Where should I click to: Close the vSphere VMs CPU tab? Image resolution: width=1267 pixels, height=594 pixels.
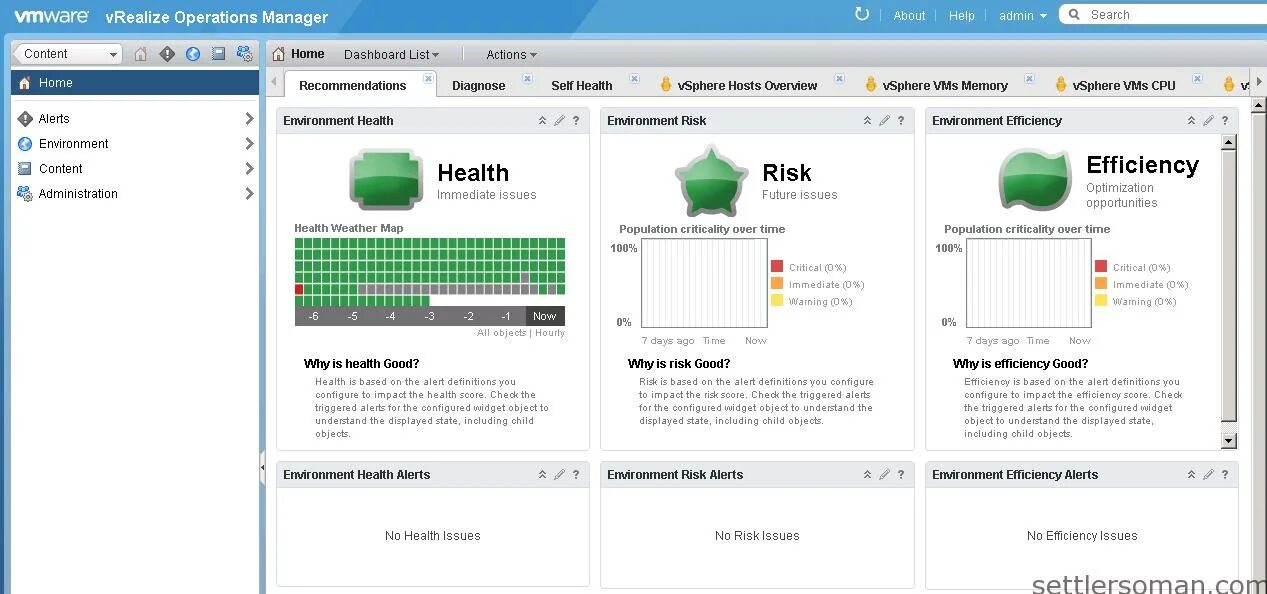pos(1197,78)
